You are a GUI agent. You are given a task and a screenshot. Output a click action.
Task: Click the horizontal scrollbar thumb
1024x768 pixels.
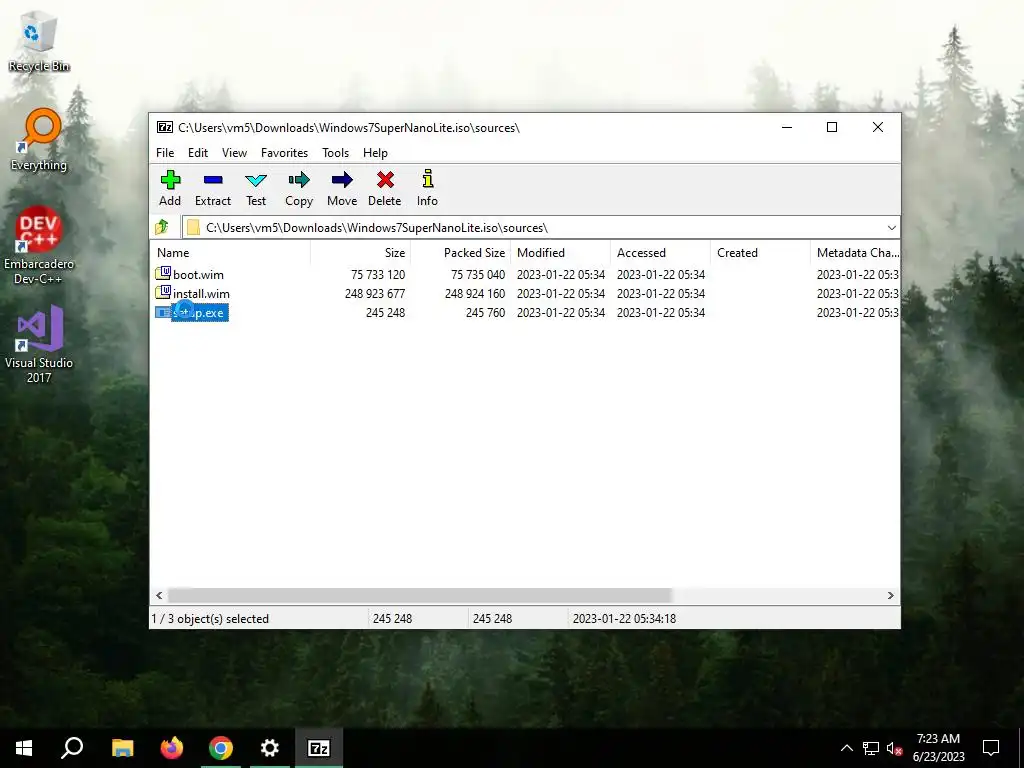pyautogui.click(x=420, y=595)
